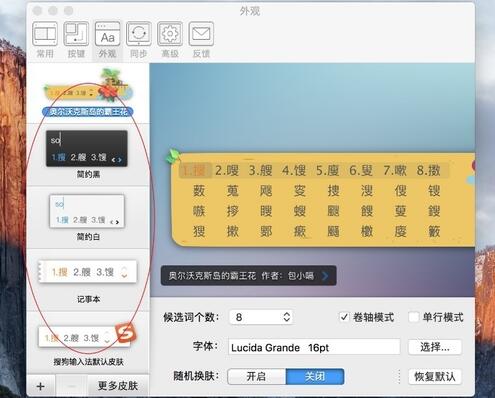Select the 外观 appearance tab

107,39
